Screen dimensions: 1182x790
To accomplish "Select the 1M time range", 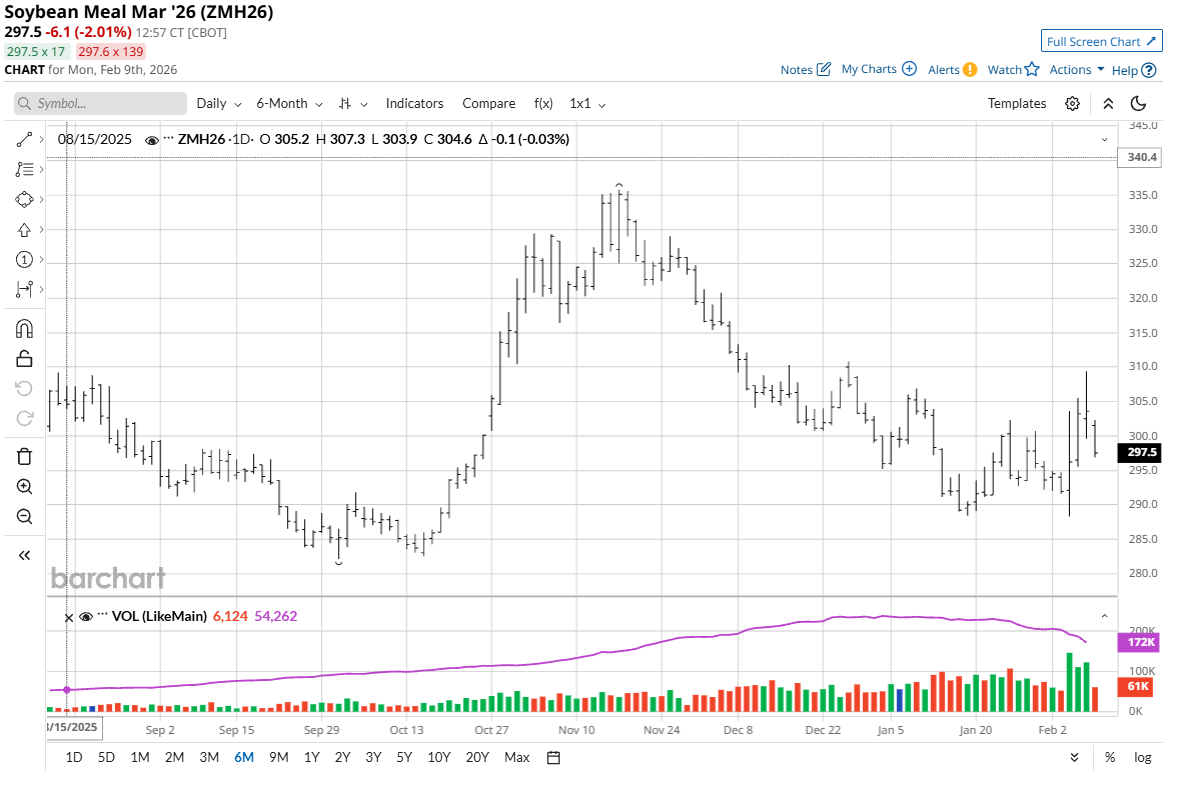I will (x=140, y=758).
